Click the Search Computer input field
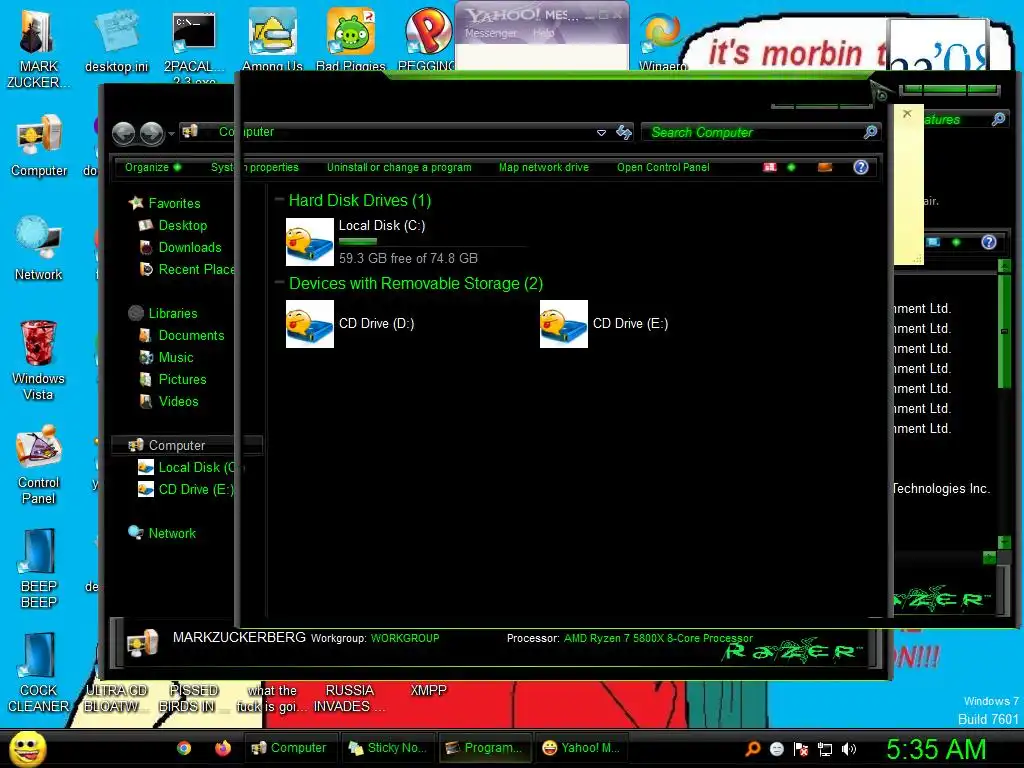This screenshot has width=1024, height=768. [760, 133]
